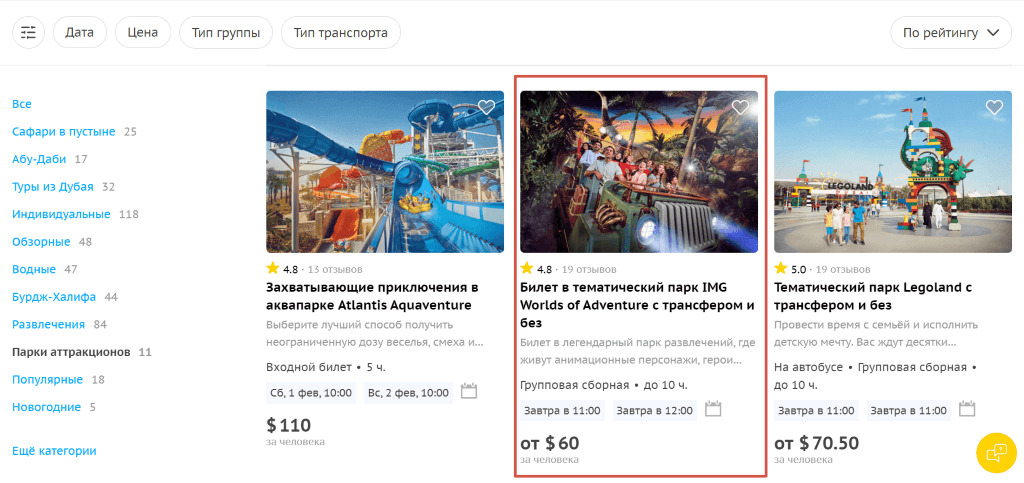Select the Сафари в пустыне category

click(63, 132)
